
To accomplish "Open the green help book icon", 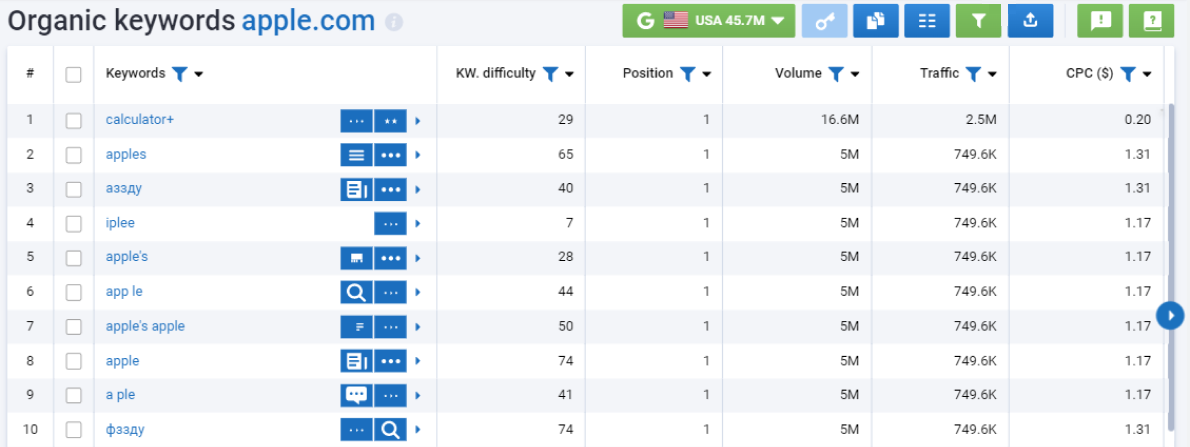I will click(x=1151, y=20).
